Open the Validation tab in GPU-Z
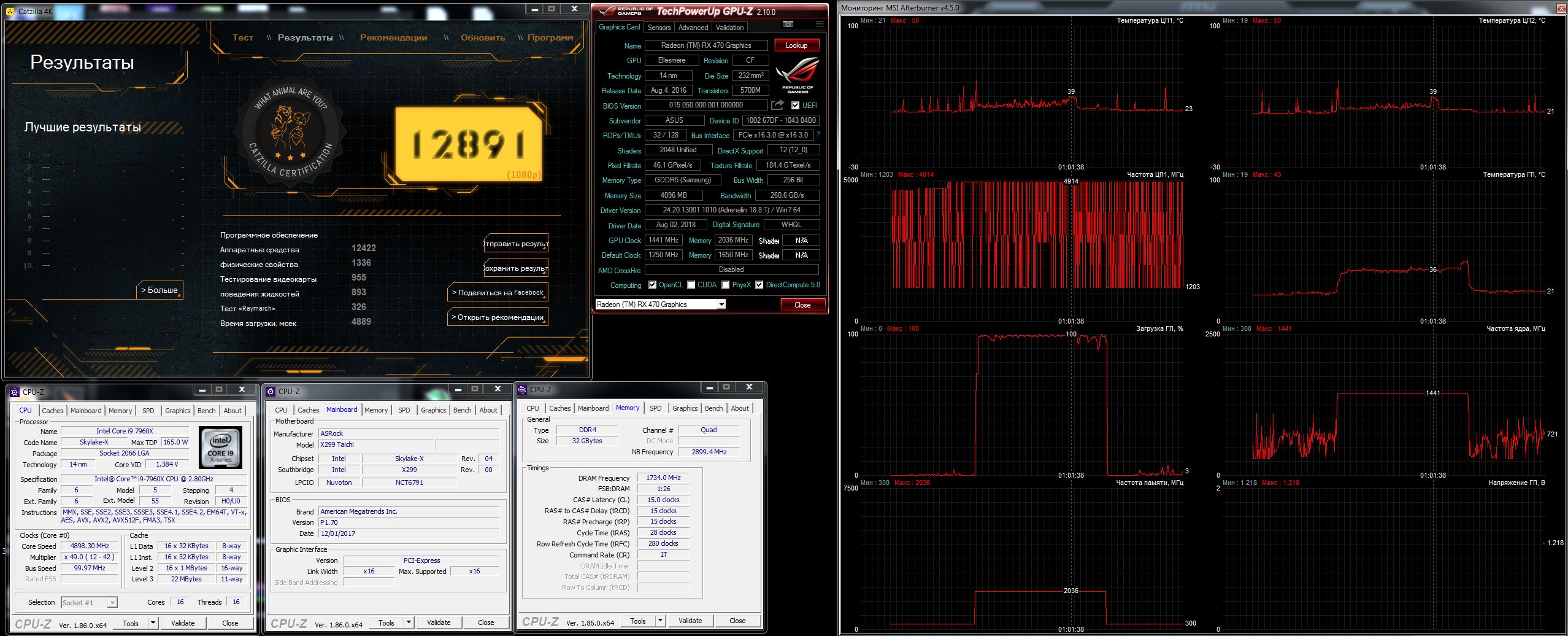Screen dimensions: 1568x636 point(729,28)
